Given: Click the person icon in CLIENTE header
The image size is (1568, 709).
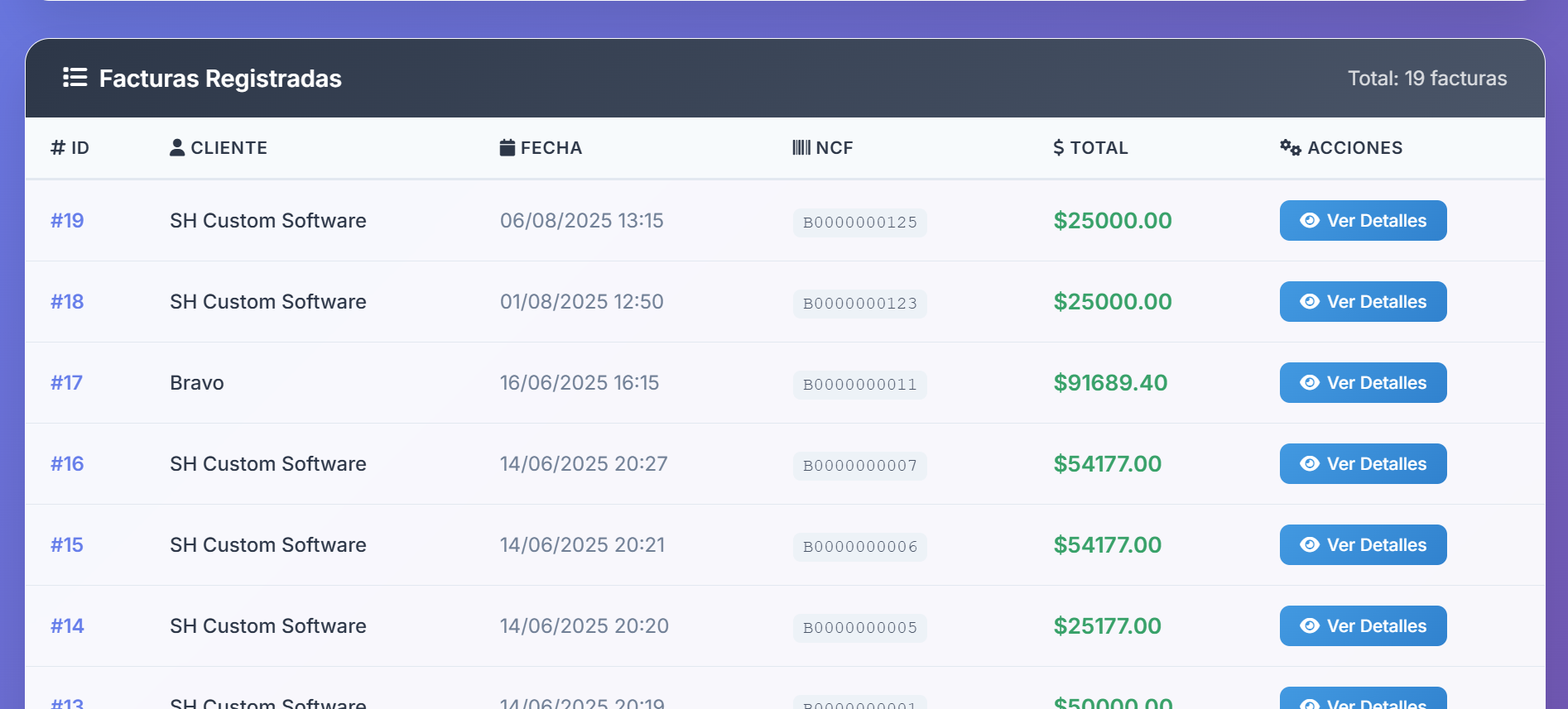Looking at the screenshot, I should [177, 147].
